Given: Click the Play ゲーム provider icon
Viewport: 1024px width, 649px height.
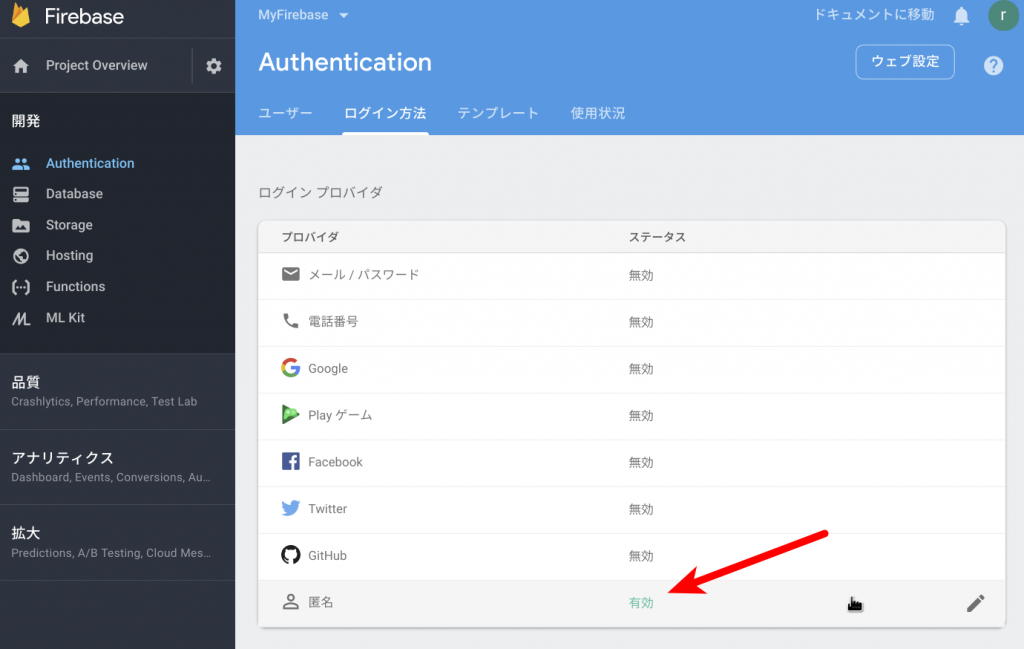Looking at the screenshot, I should pos(291,415).
